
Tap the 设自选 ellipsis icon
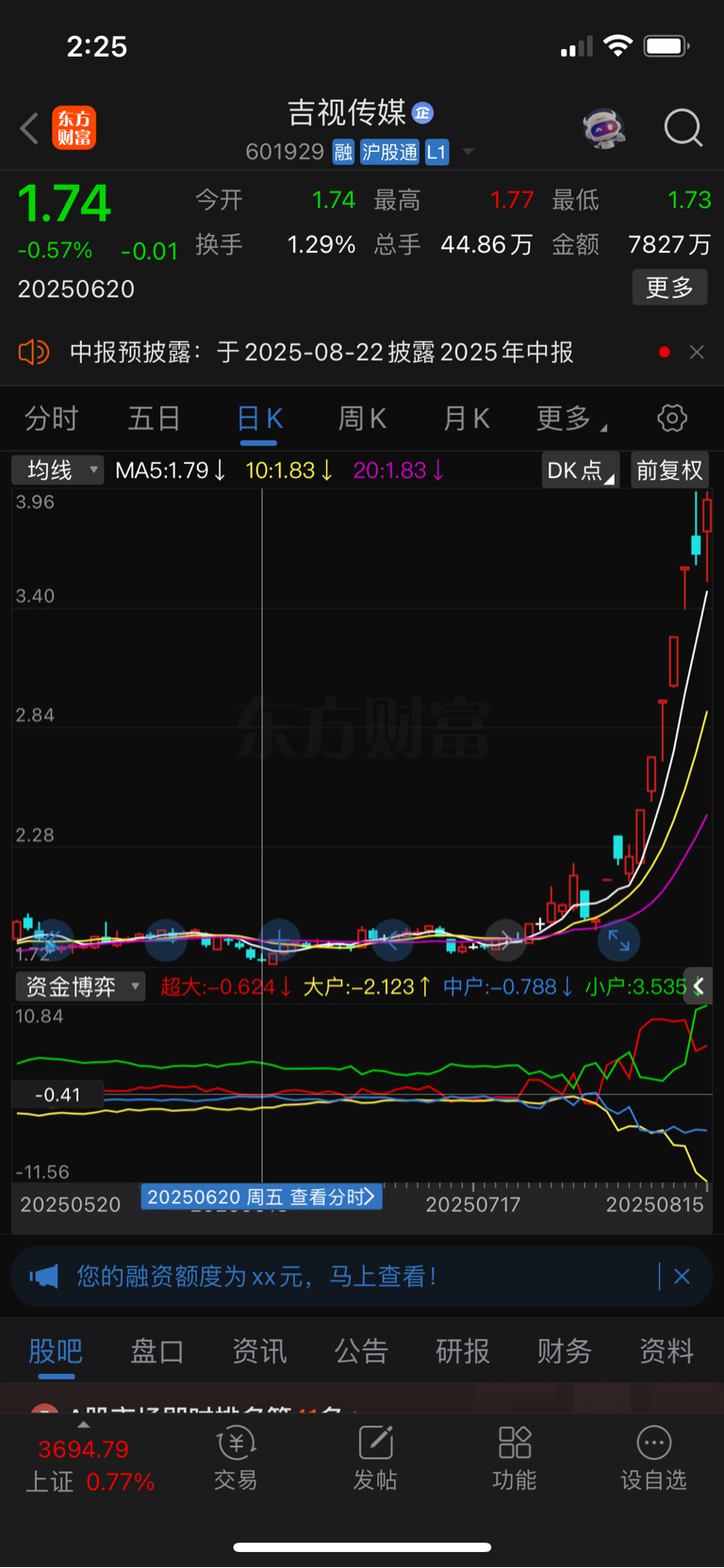tap(654, 1443)
